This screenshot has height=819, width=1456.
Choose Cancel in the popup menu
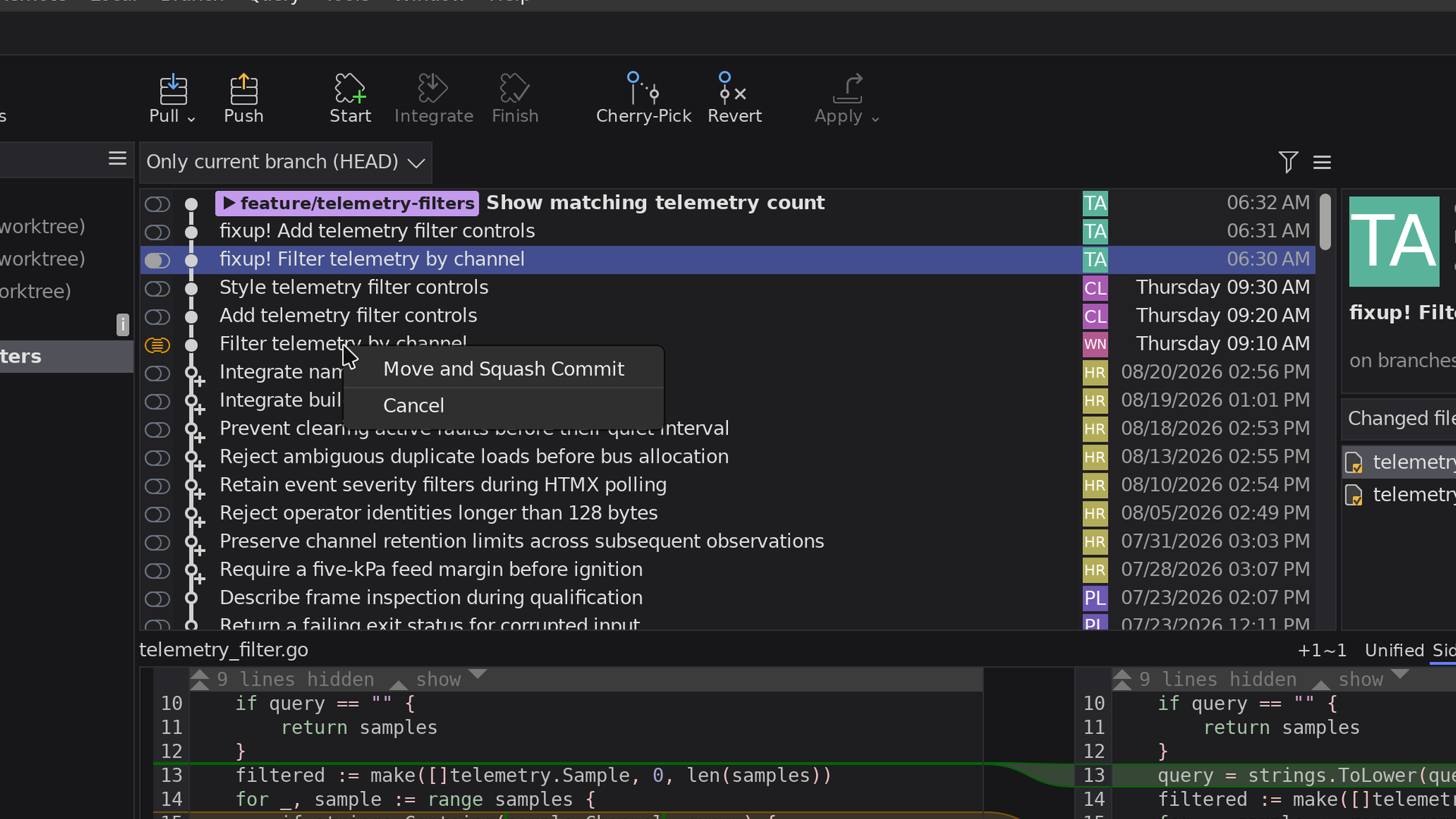504,406
